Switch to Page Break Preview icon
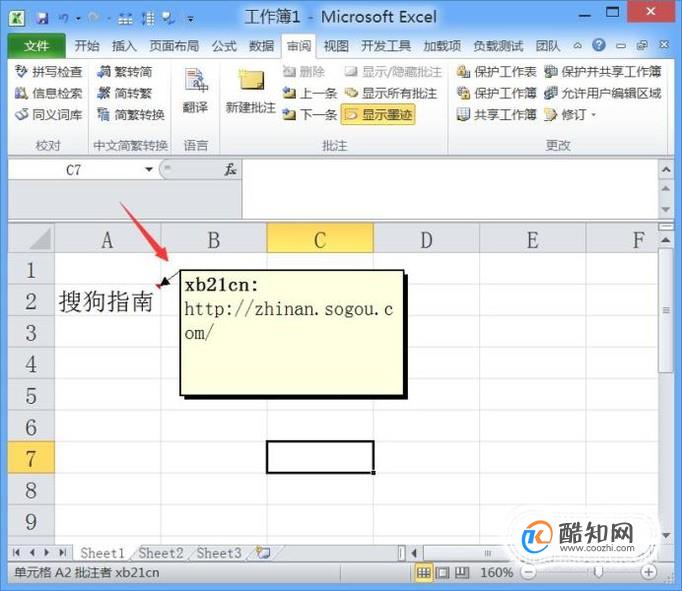The width and height of the screenshot is (682, 591). pyautogui.click(x=462, y=572)
